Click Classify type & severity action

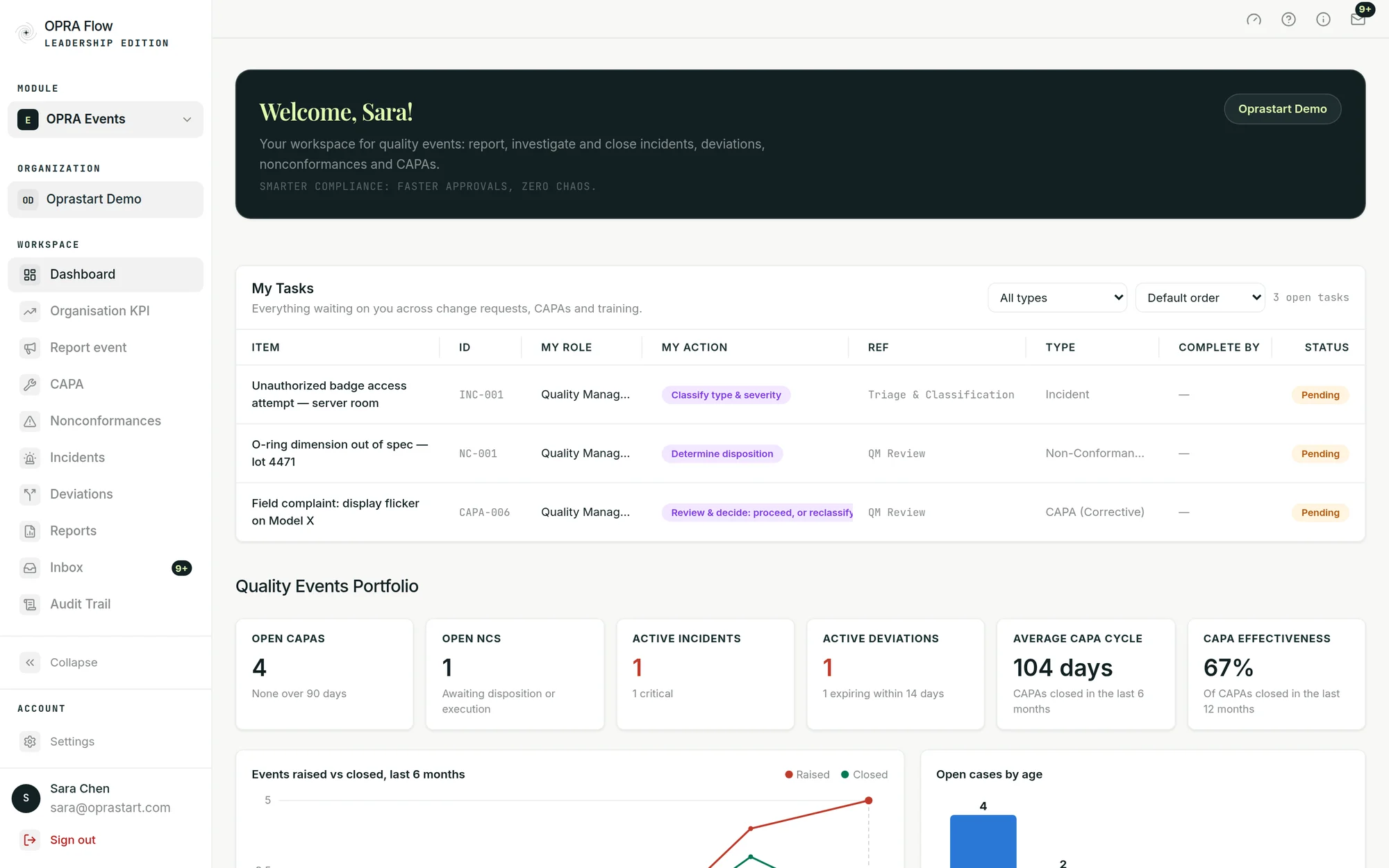click(726, 395)
